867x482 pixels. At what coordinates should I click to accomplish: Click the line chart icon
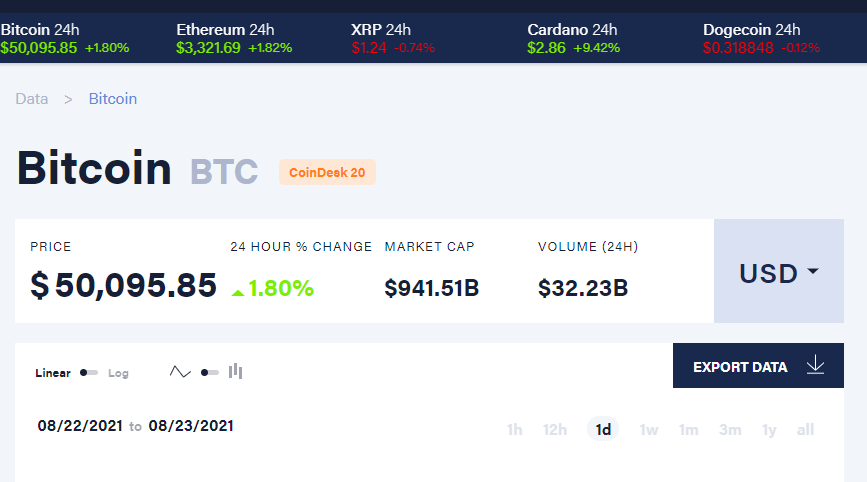[180, 372]
